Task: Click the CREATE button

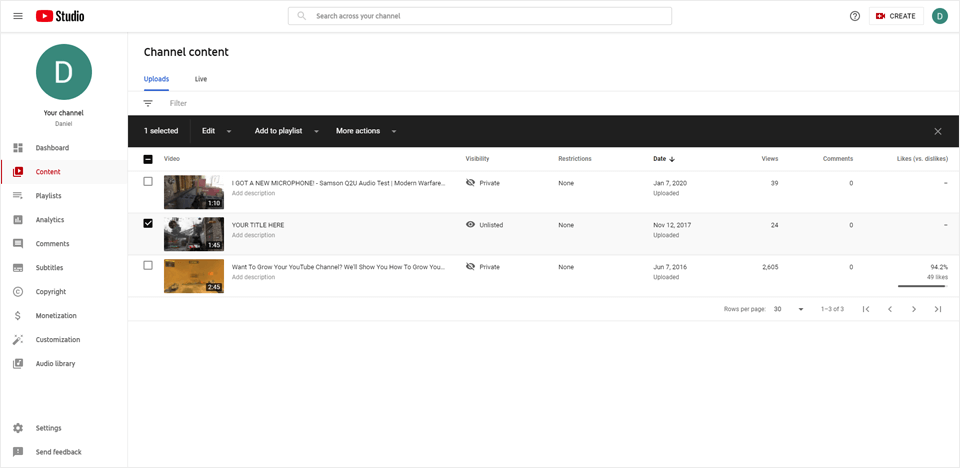Action: pos(896,16)
